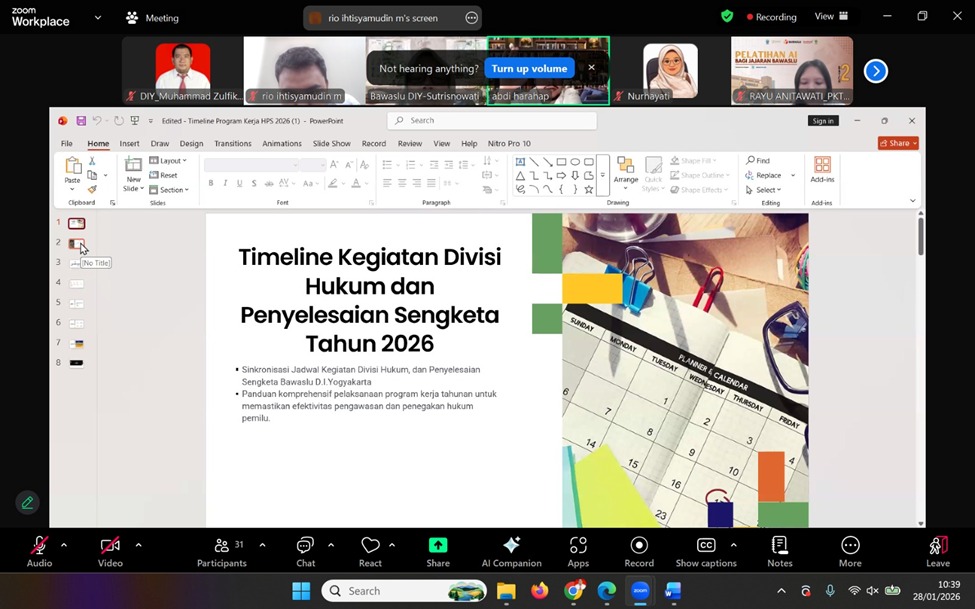Open the Arrange menu
975x609 pixels.
click(x=626, y=173)
